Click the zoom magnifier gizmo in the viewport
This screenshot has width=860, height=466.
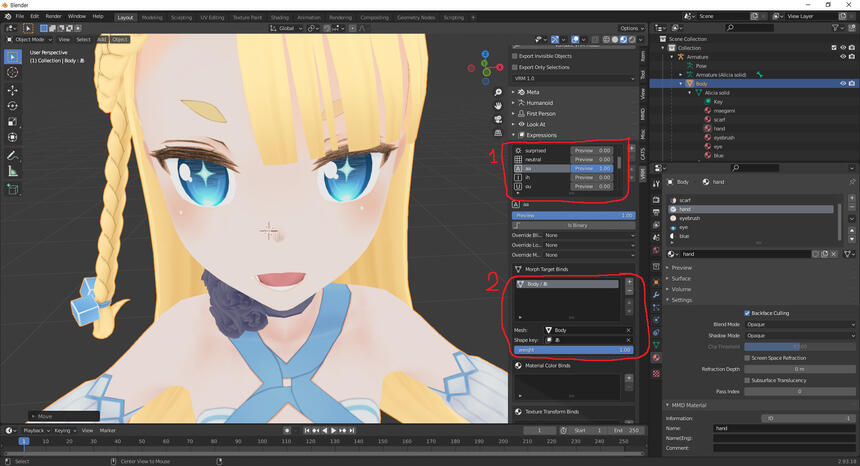498,92
